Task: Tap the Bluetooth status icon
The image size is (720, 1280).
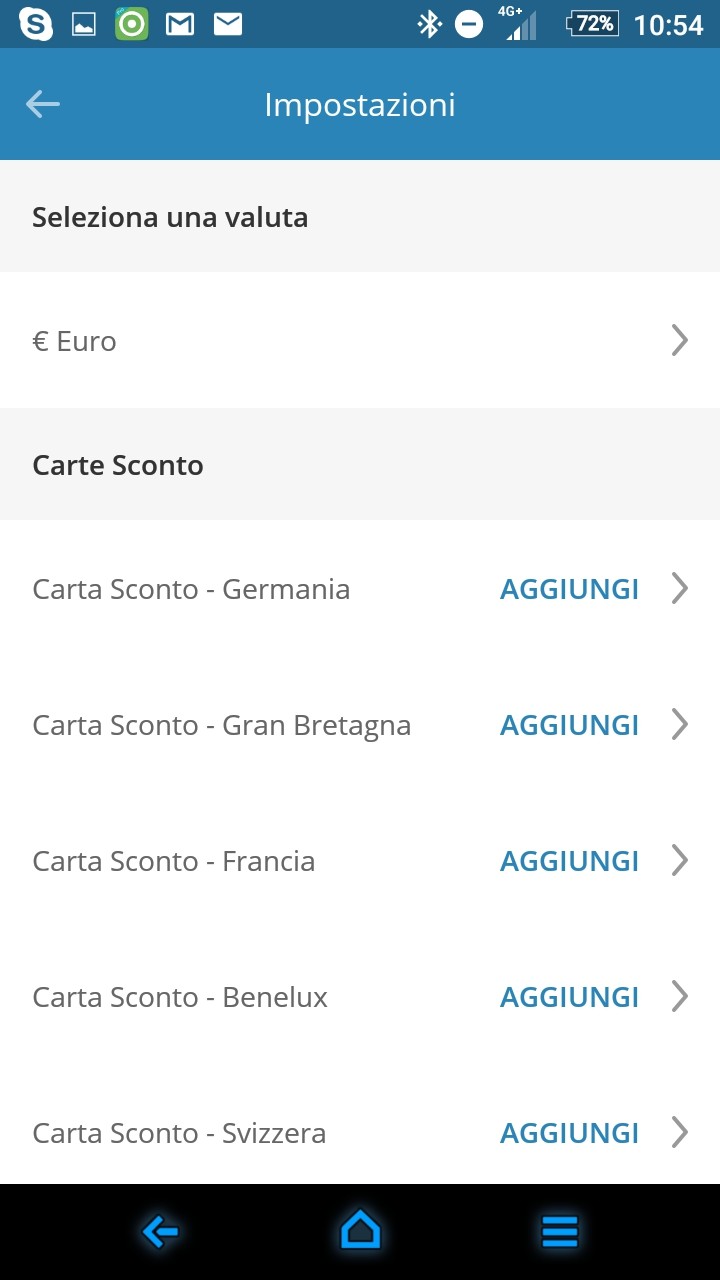Action: pyautogui.click(x=429, y=24)
